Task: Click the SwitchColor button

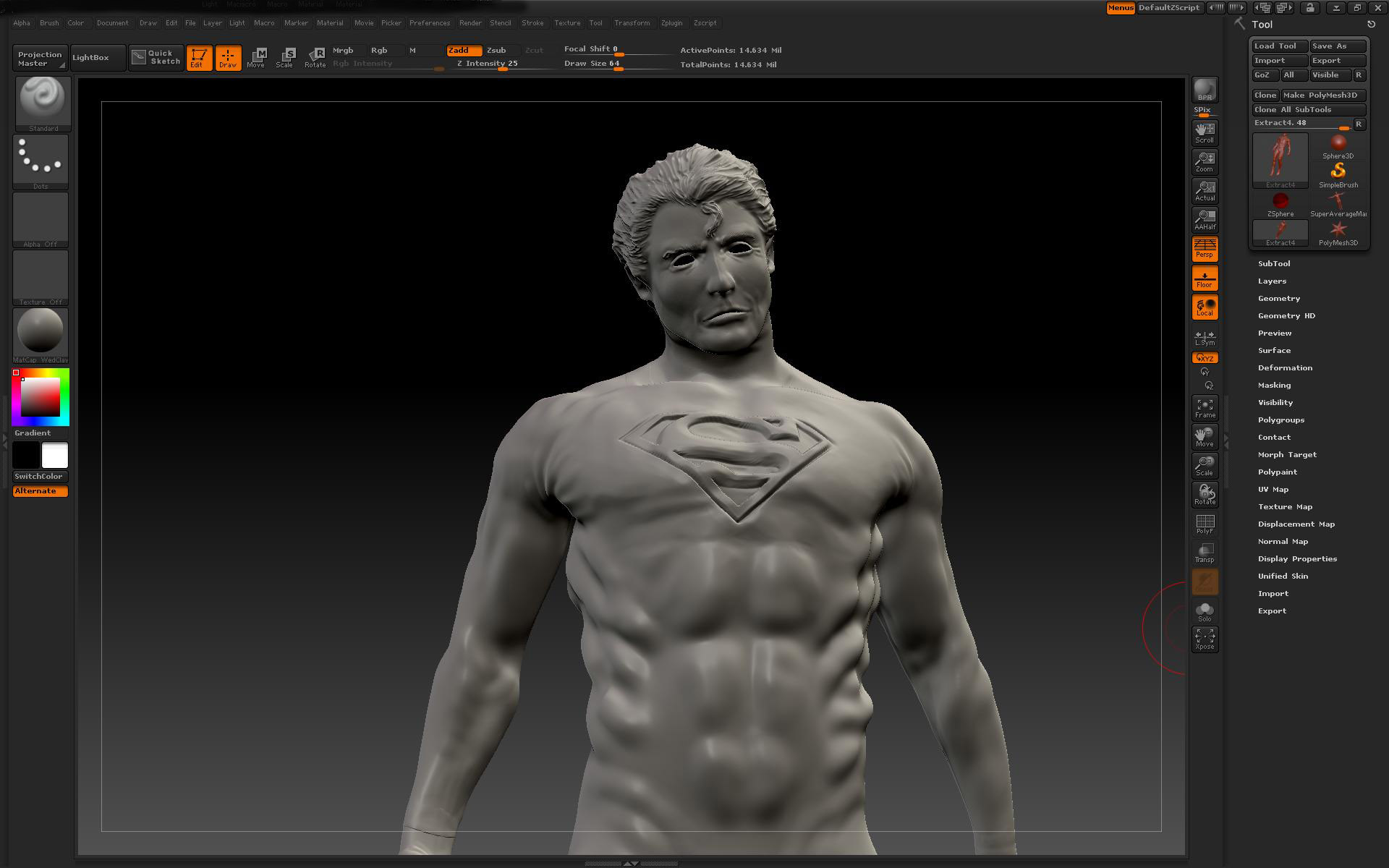Action: (41, 477)
